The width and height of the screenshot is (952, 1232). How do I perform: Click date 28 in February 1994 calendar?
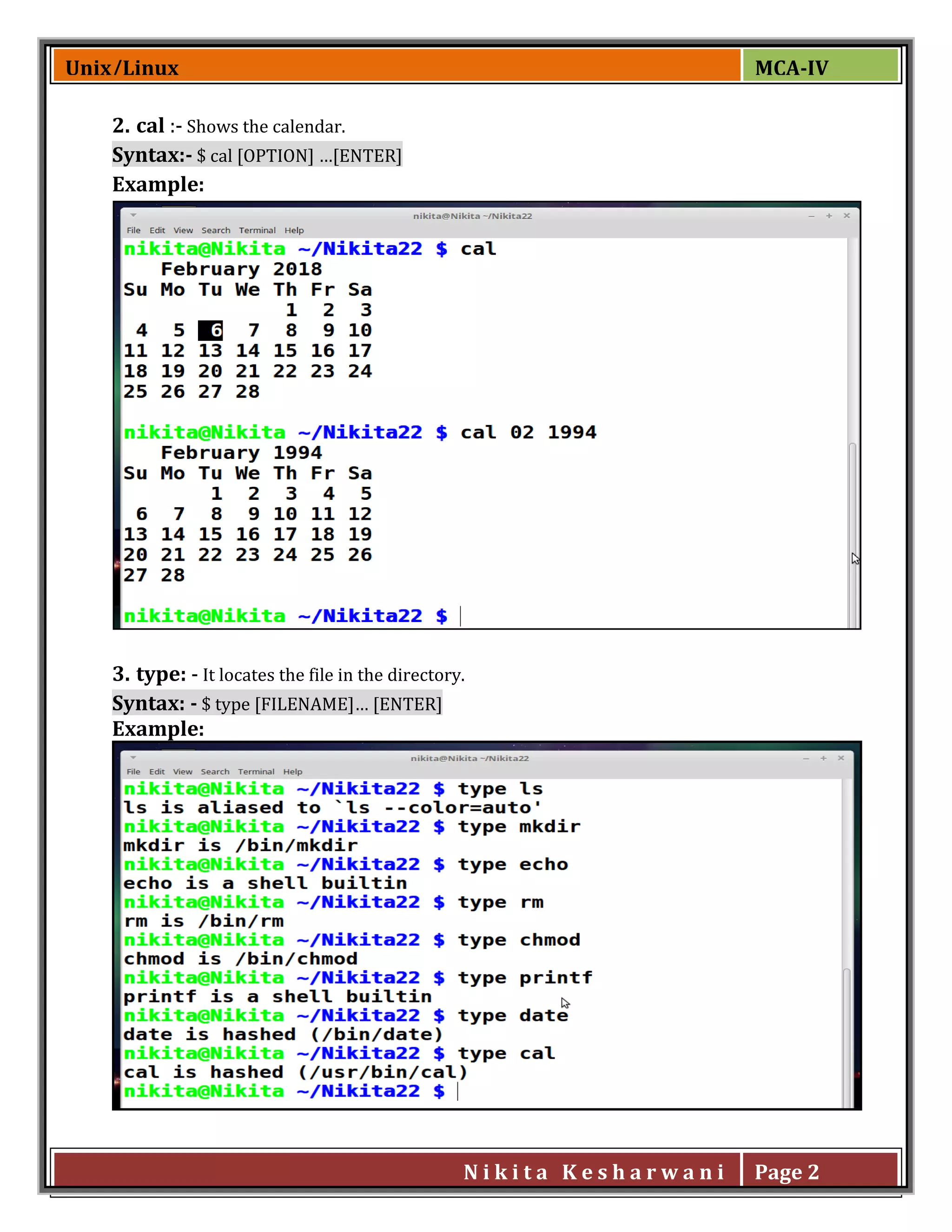pyautogui.click(x=172, y=575)
